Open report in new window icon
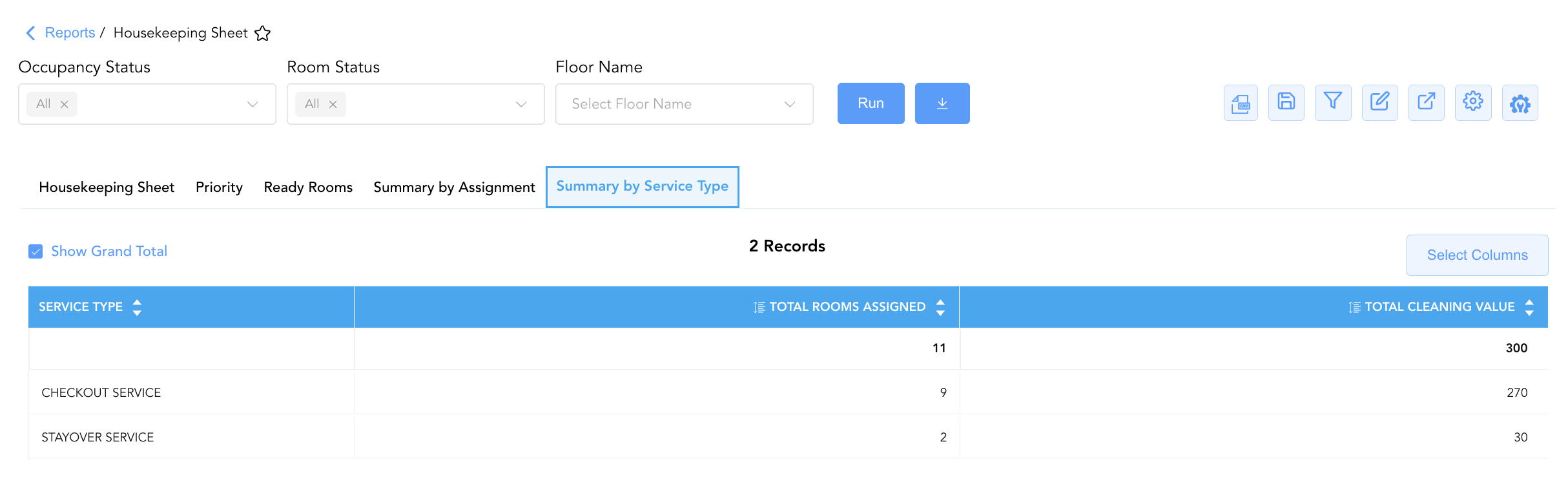The width and height of the screenshot is (1568, 499). pos(1427,103)
